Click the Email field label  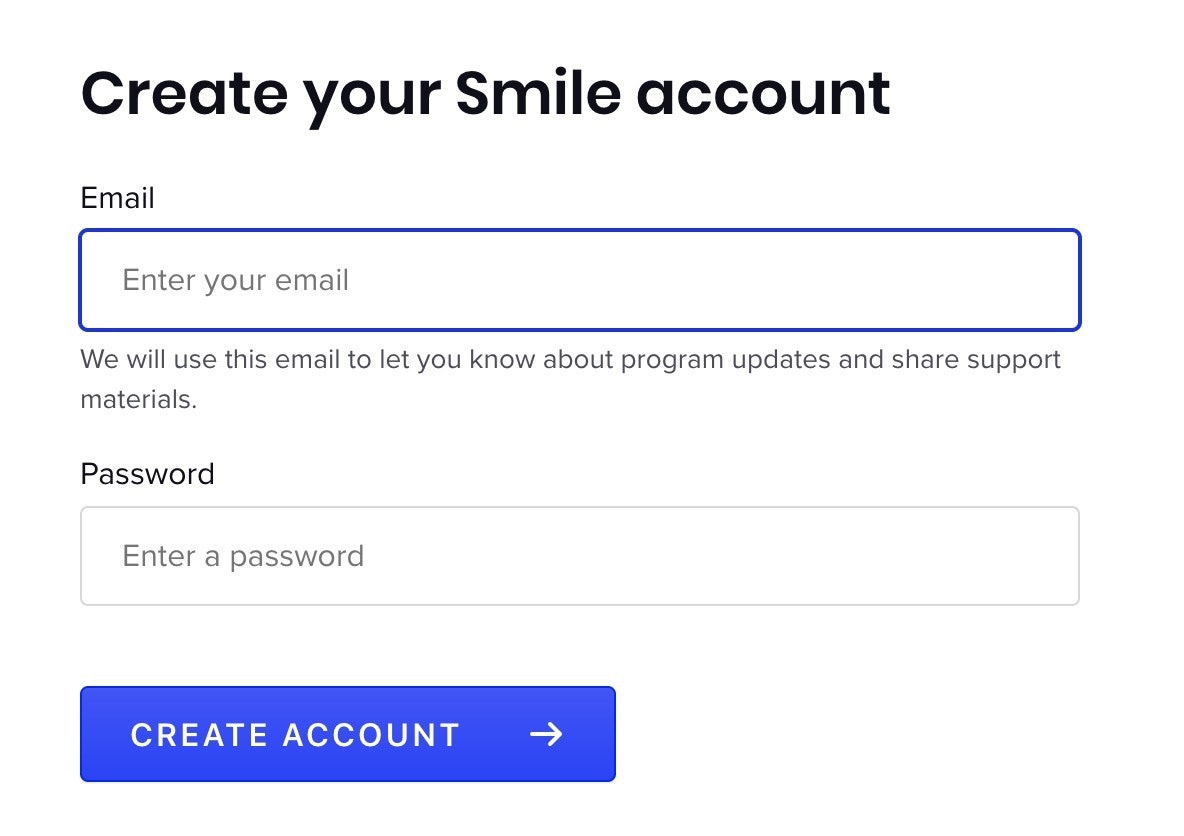point(117,198)
